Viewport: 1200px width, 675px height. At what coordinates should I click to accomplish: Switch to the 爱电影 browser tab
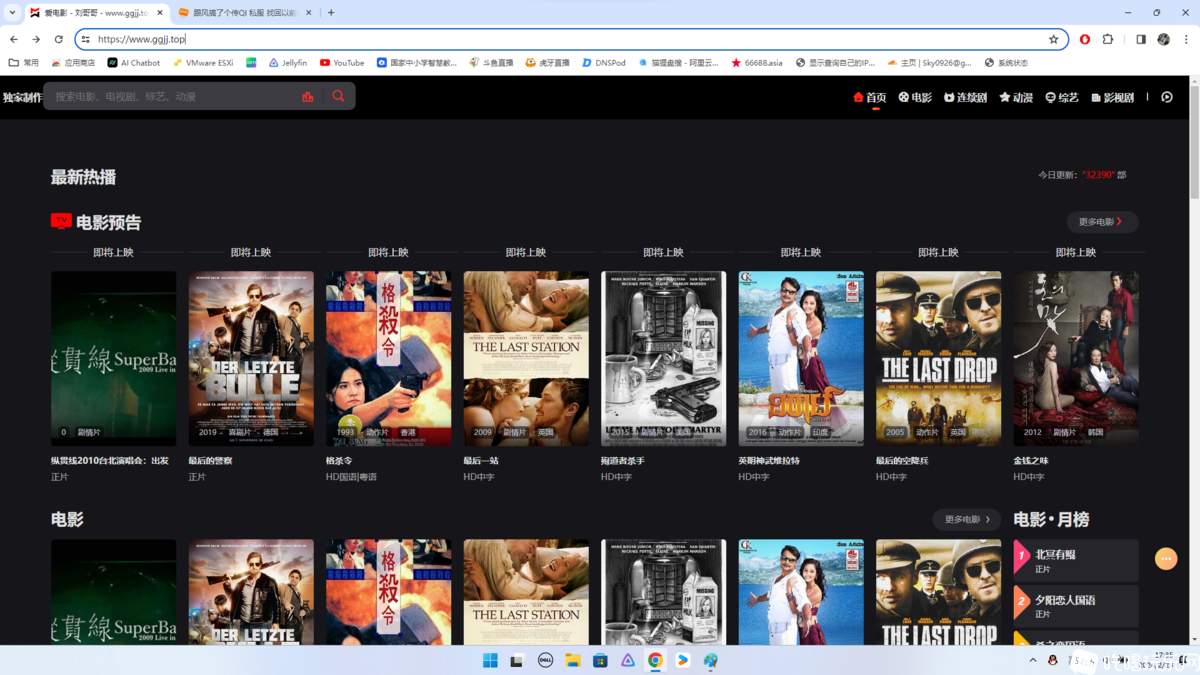(x=97, y=13)
